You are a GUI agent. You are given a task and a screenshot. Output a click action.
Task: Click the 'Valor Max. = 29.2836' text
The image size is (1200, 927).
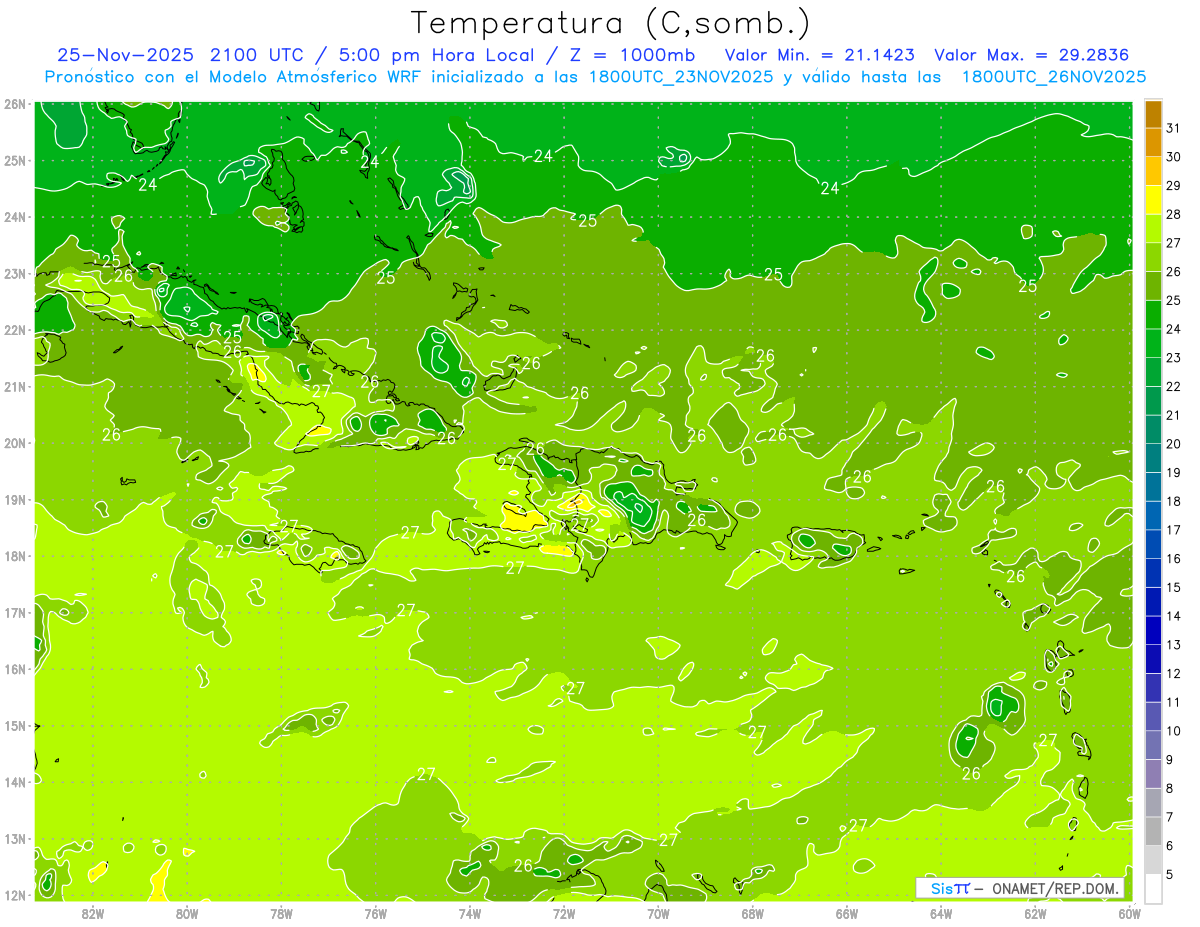coord(1030,55)
